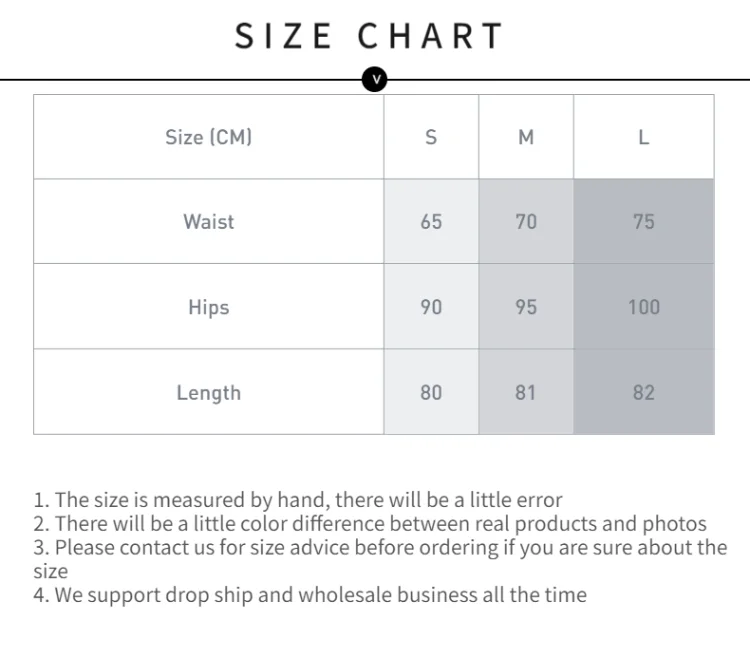Click the Hips row label
Image resolution: width=750 pixels, height=658 pixels.
click(x=209, y=307)
